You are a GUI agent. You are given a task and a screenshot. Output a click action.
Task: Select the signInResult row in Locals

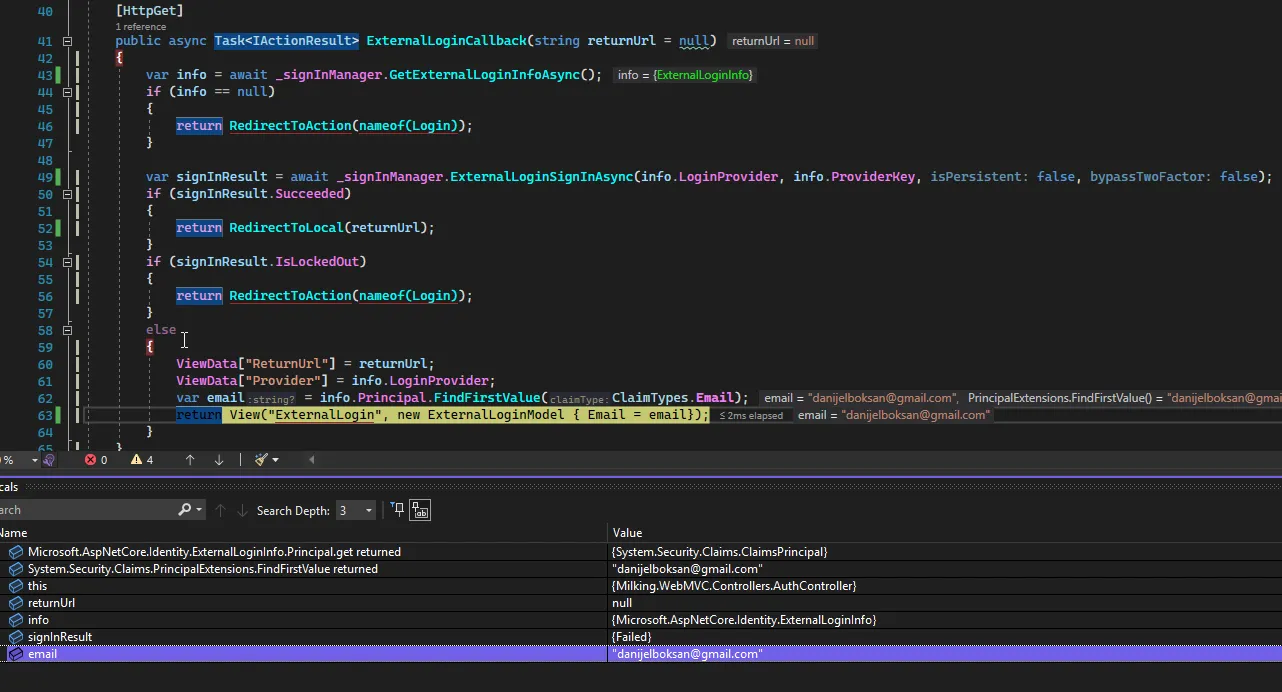click(x=60, y=637)
